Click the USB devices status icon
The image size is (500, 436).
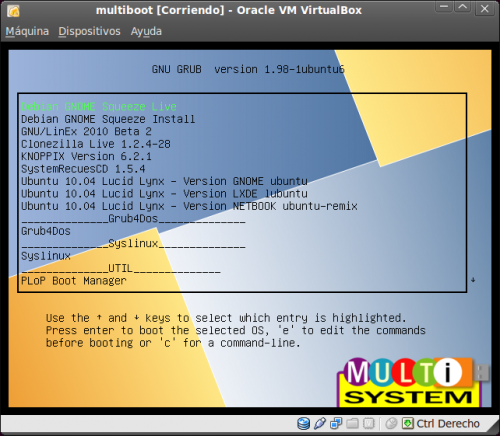320,423
